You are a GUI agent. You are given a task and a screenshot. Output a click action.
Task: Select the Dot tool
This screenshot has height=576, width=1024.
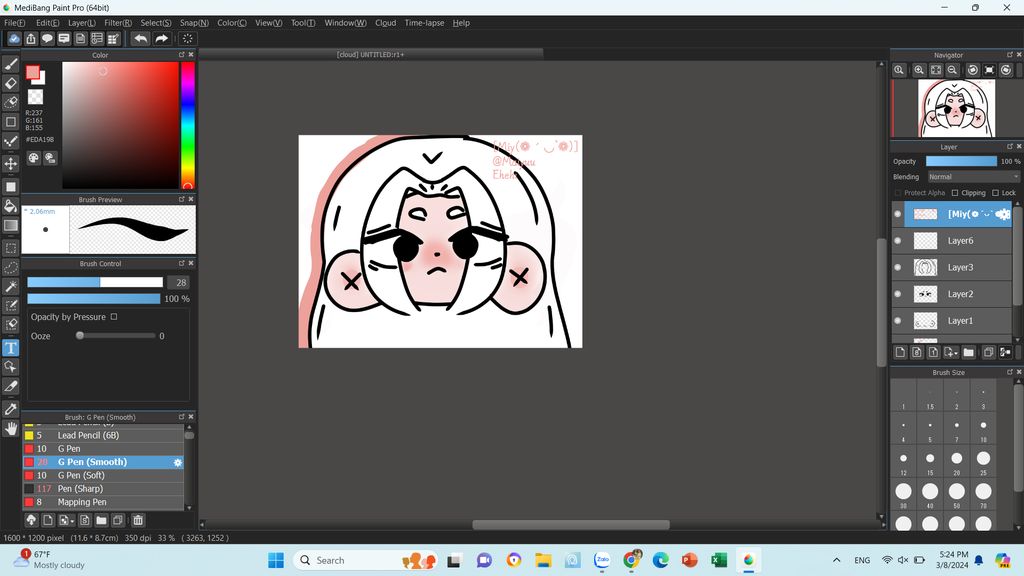click(11, 141)
